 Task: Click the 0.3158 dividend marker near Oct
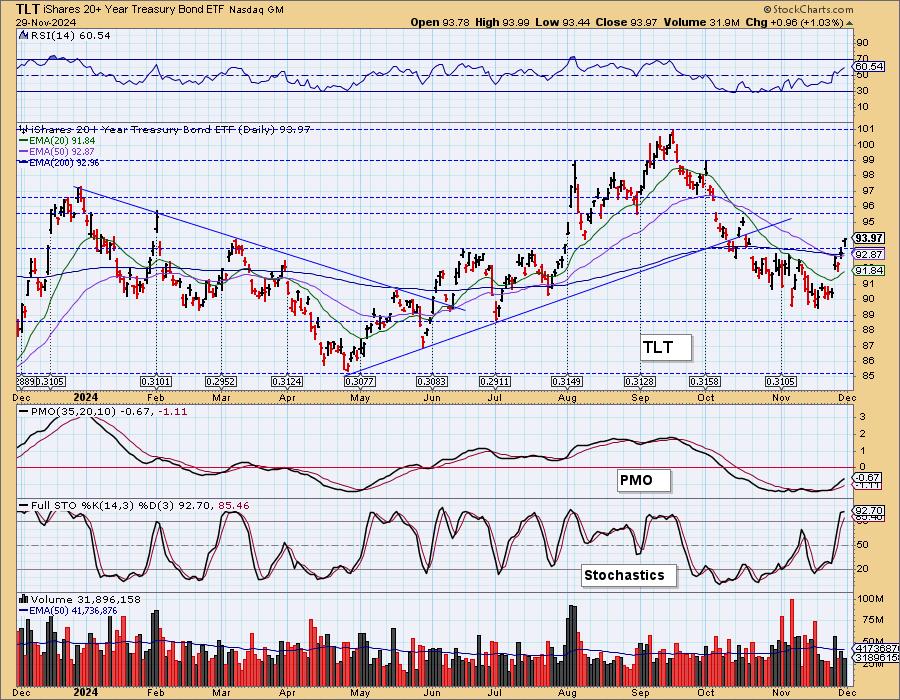(705, 382)
